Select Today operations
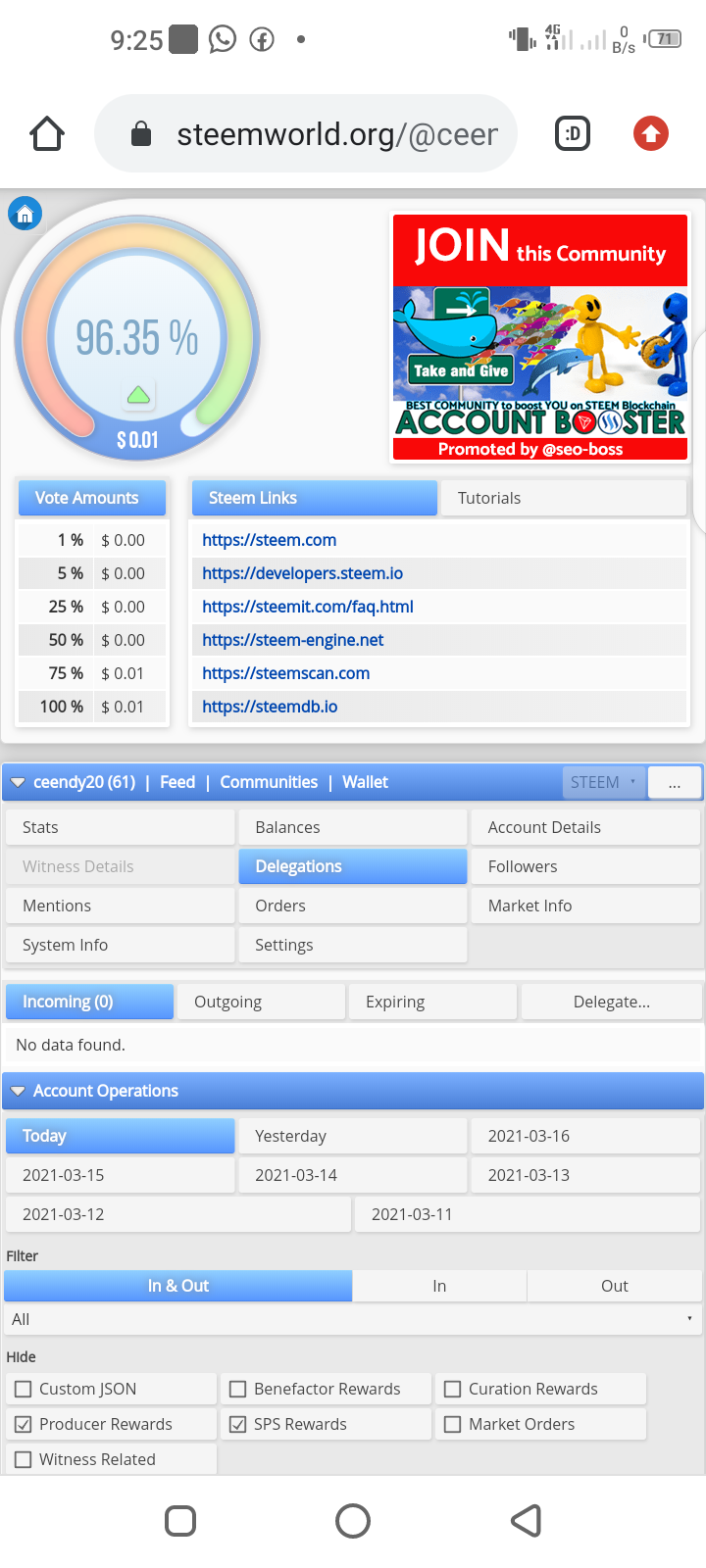The height and width of the screenshot is (1568, 706). click(121, 1136)
